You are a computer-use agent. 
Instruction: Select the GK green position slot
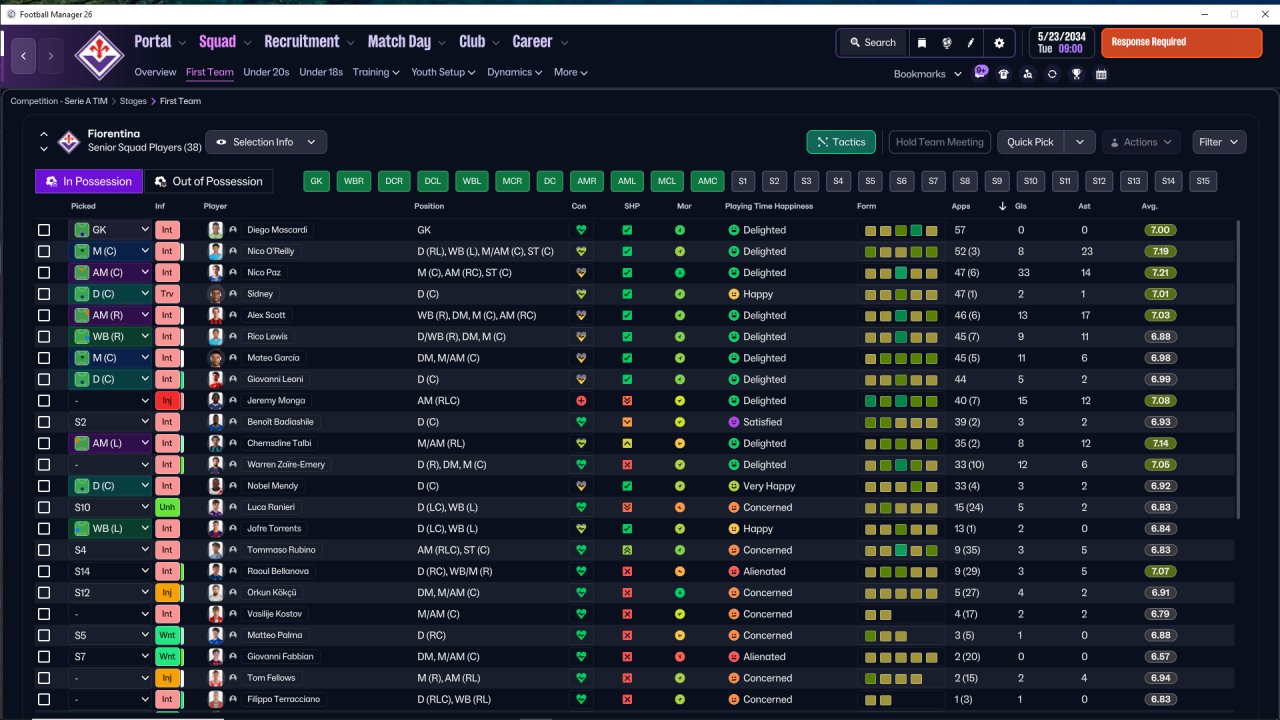coord(316,181)
